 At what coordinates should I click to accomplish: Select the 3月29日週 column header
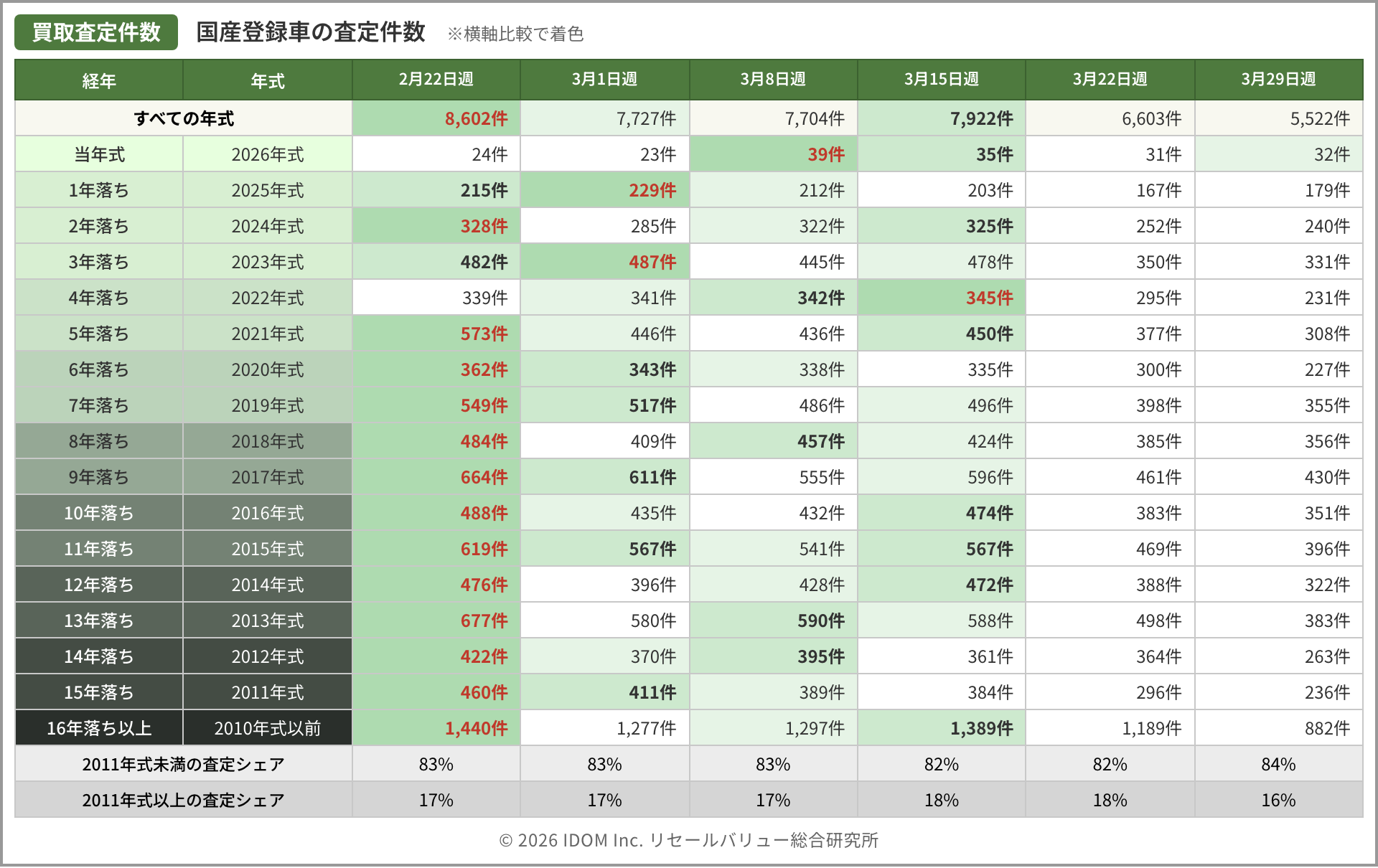pyautogui.click(x=1278, y=80)
